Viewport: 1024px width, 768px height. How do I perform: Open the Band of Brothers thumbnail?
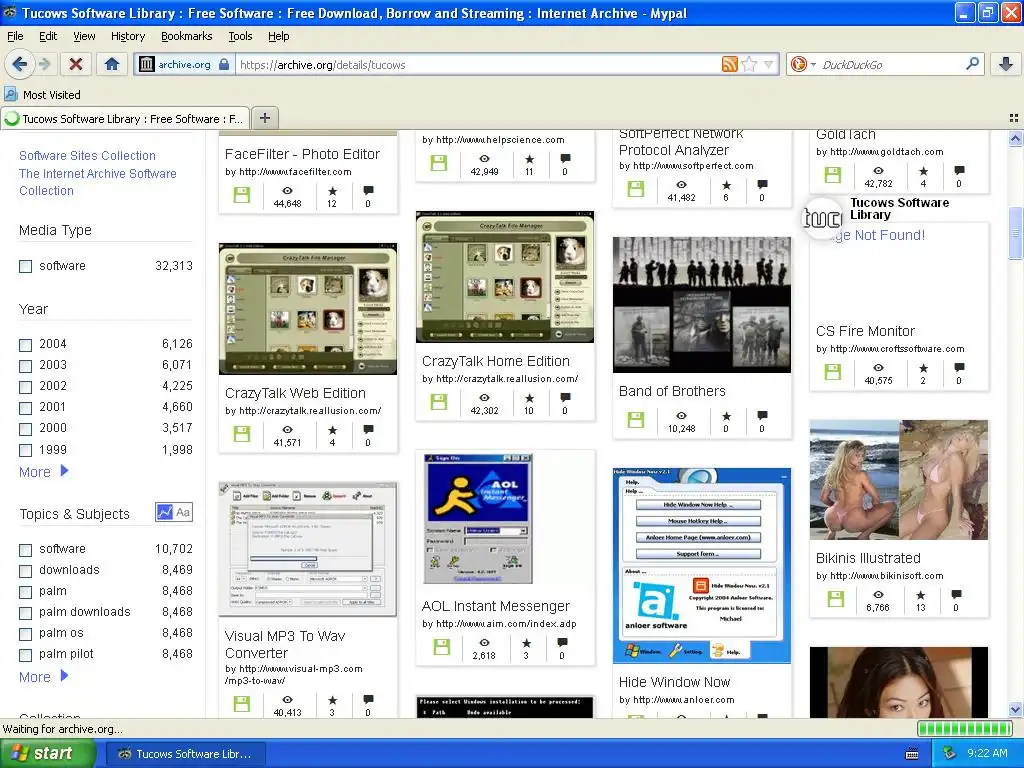coord(702,305)
